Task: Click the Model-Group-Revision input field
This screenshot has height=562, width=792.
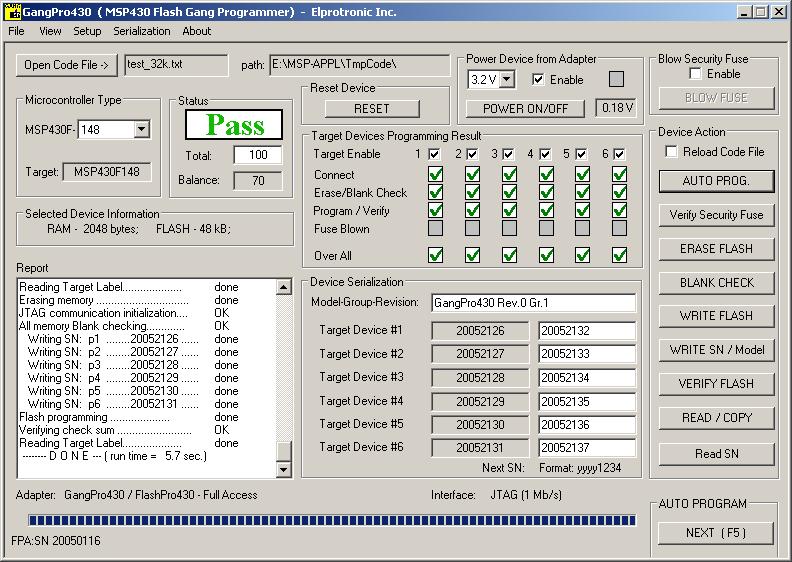Action: coord(533,303)
